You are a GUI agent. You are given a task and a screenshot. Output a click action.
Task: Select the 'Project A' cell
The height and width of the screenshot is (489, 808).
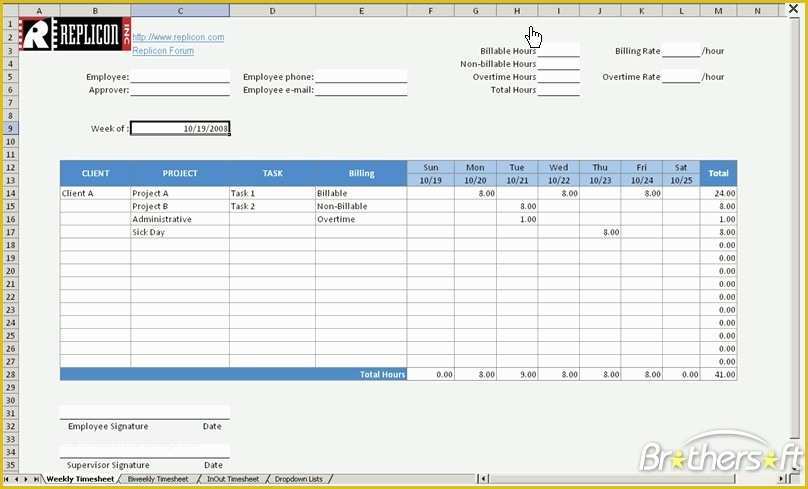pyautogui.click(x=180, y=193)
